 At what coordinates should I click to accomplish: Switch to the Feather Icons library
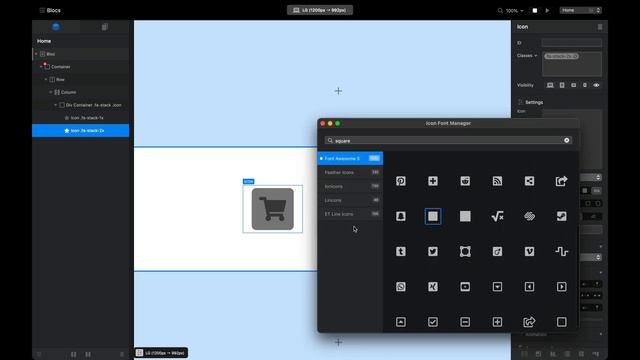pyautogui.click(x=350, y=172)
